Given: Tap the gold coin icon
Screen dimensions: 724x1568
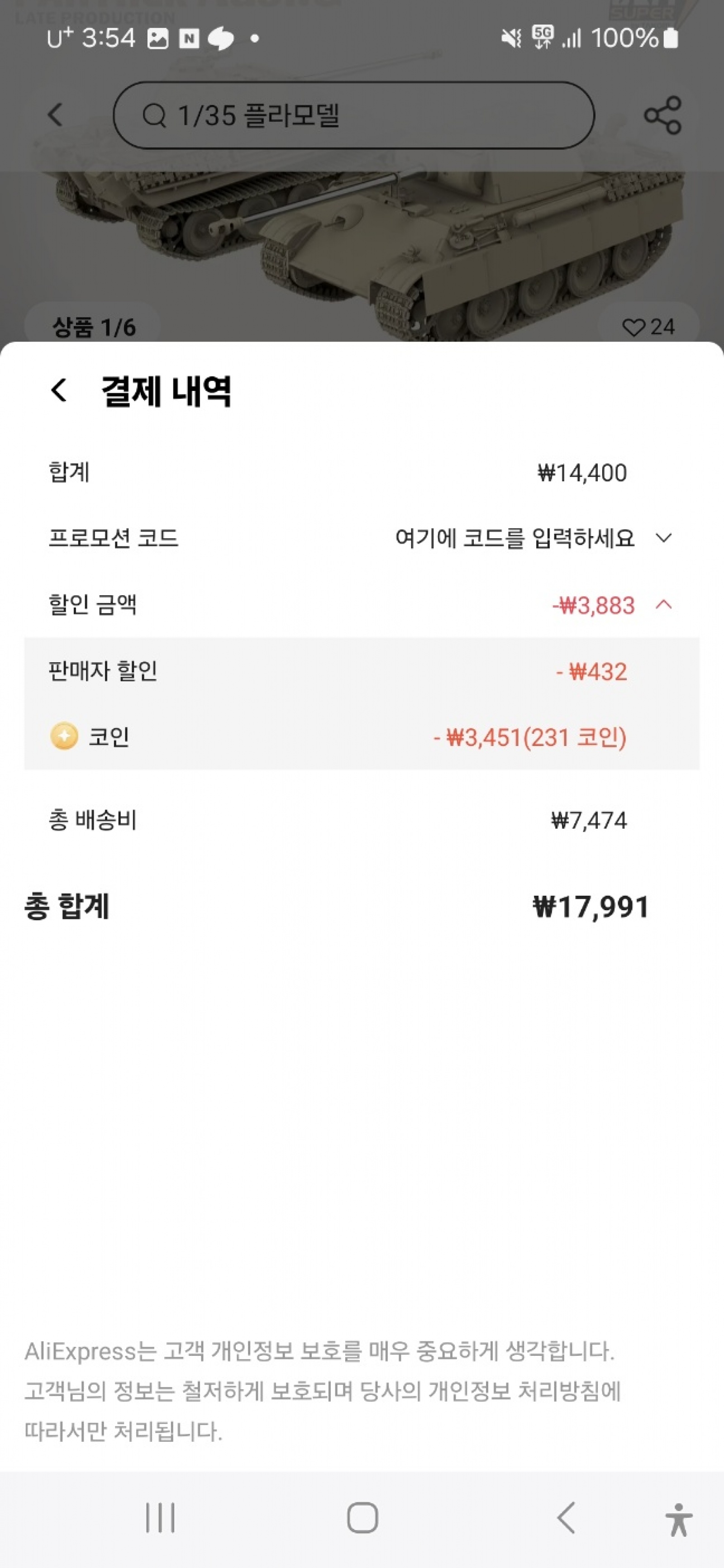Looking at the screenshot, I should pos(64,736).
